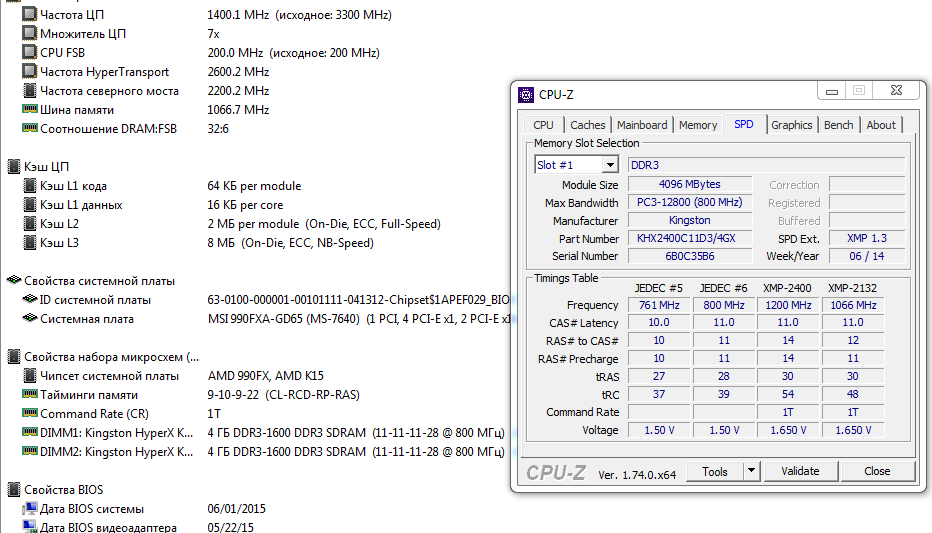This screenshot has width=932, height=533.
Task: Open the About tab in CPU-Z
Action: click(x=881, y=125)
